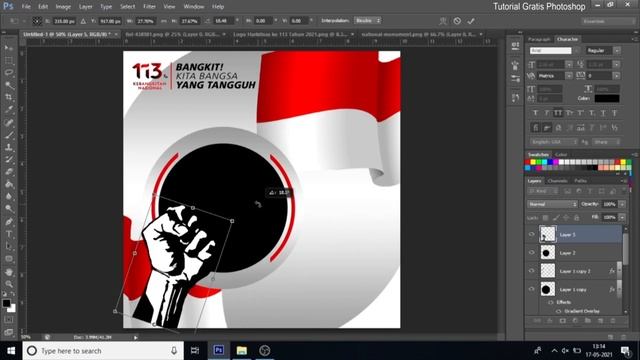
Task: Switch to warp mode icon in options bar
Action: tap(443, 21)
